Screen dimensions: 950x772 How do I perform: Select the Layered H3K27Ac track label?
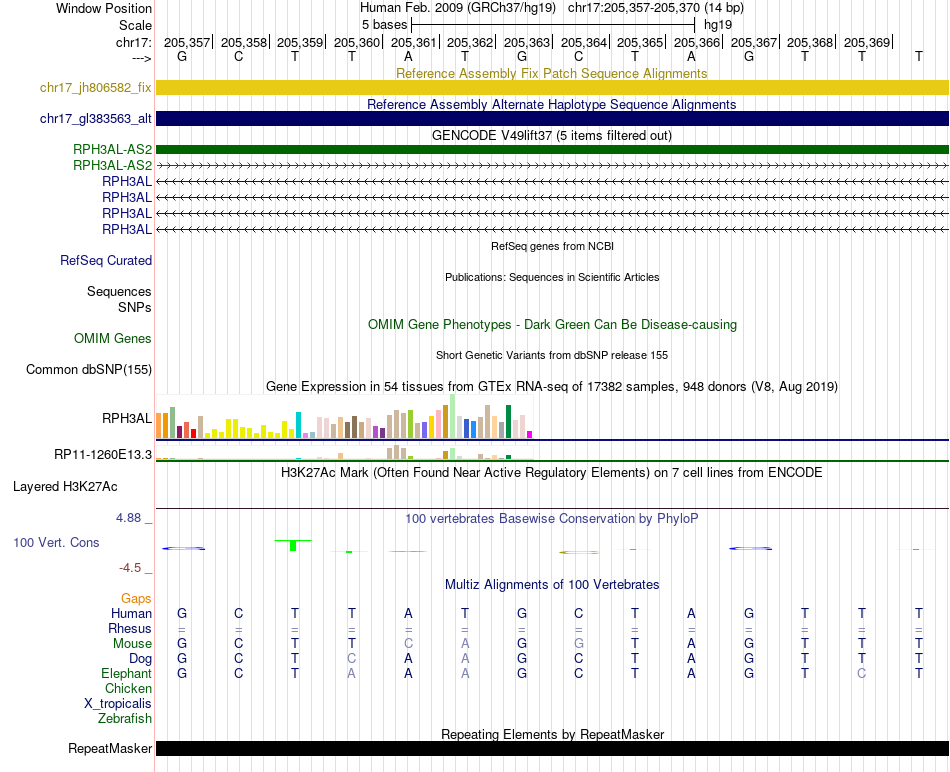[65, 487]
